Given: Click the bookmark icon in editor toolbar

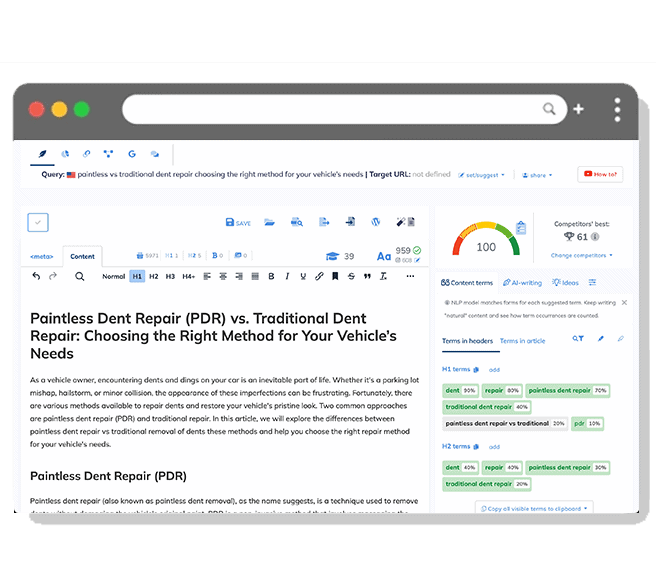Looking at the screenshot, I should 335,276.
